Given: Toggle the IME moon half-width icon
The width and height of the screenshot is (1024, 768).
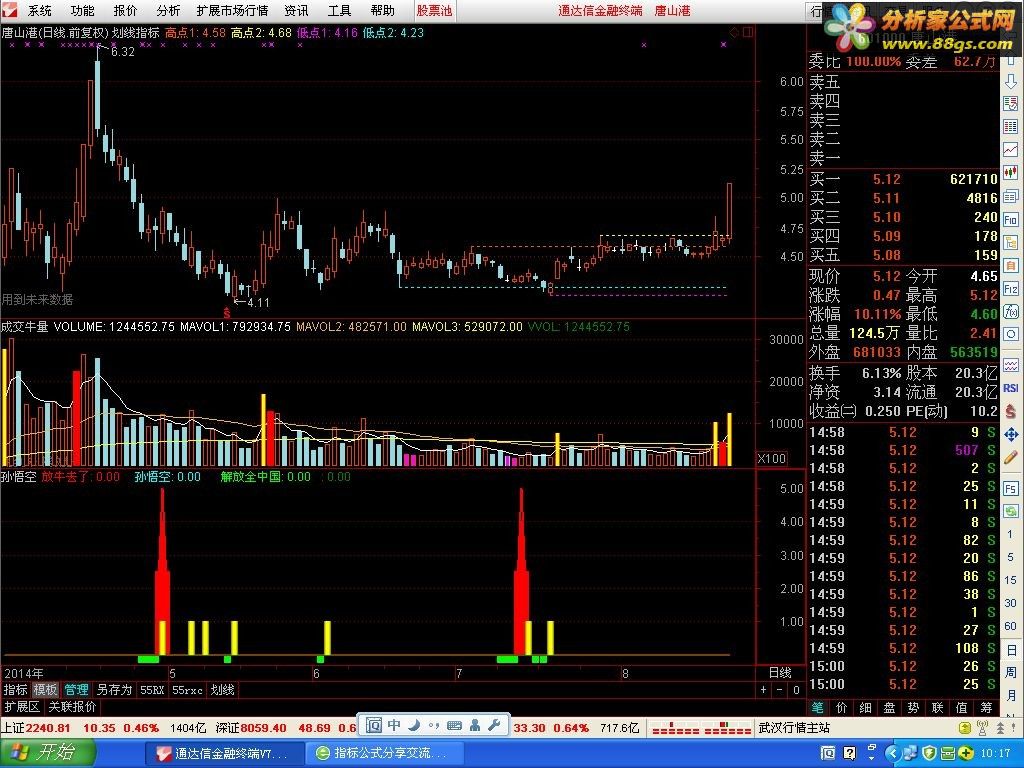Looking at the screenshot, I should click(x=414, y=725).
